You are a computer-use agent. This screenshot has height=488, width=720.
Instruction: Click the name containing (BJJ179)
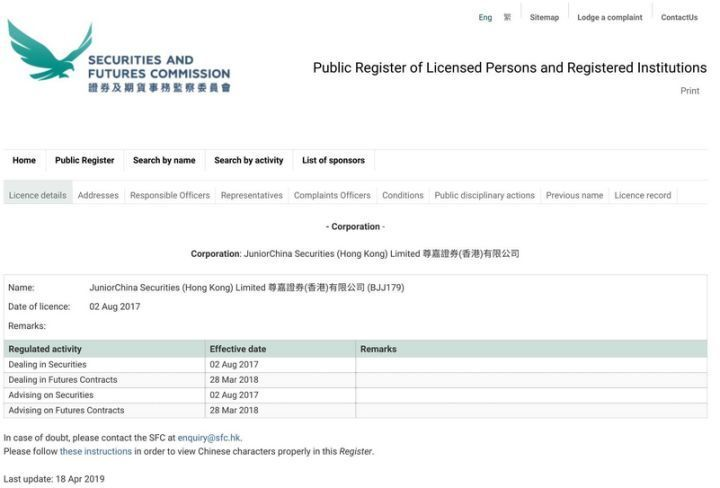[247, 288]
